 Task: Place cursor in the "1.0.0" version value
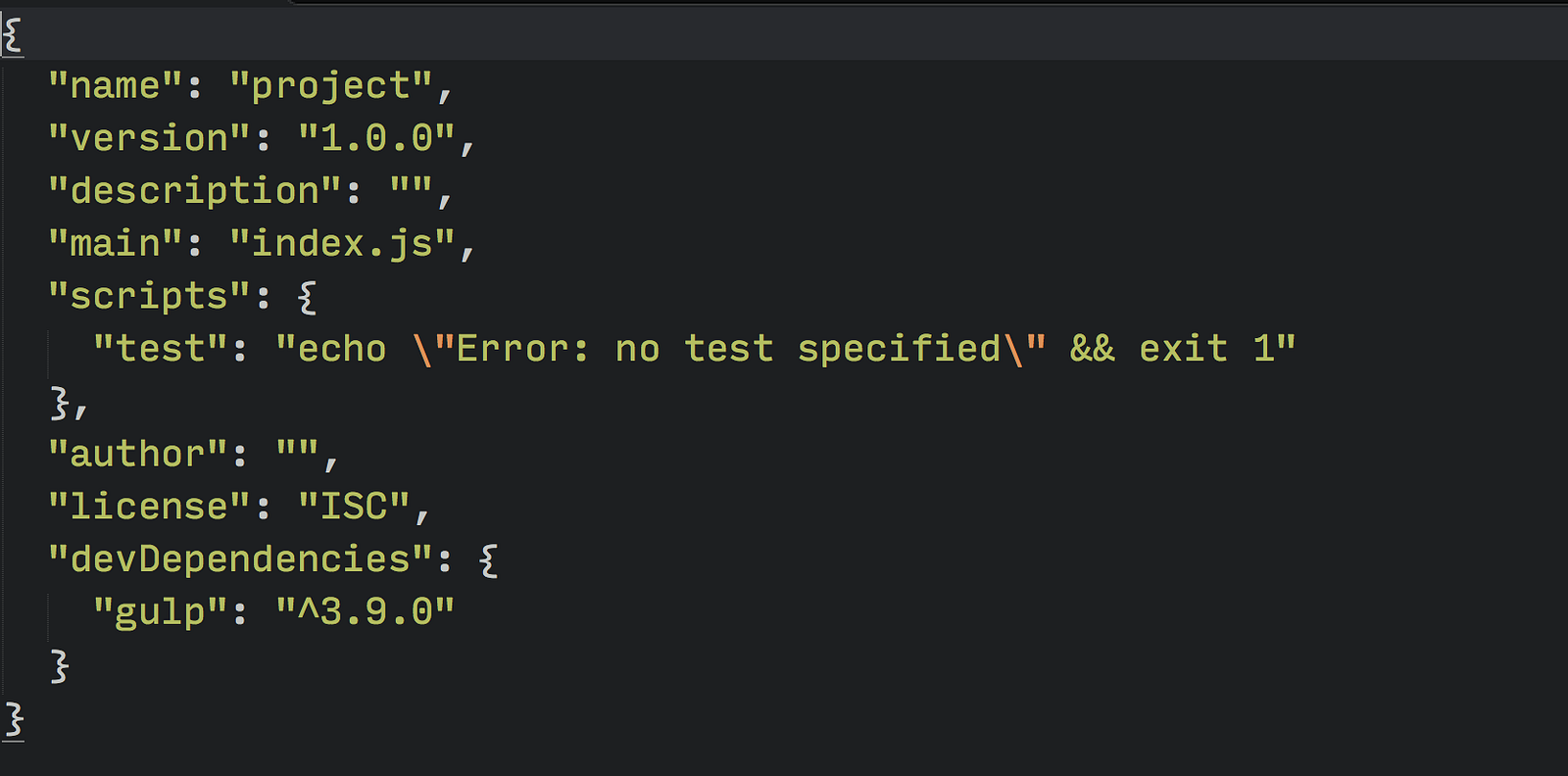coord(376,139)
